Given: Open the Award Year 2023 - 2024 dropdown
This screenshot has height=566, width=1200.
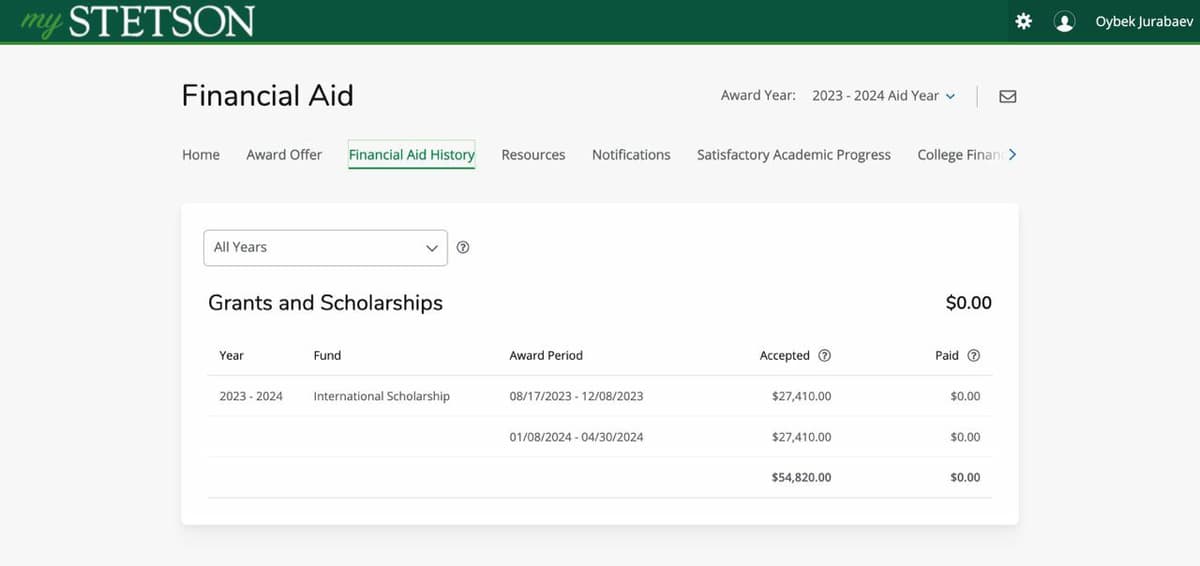Looking at the screenshot, I should (x=883, y=96).
